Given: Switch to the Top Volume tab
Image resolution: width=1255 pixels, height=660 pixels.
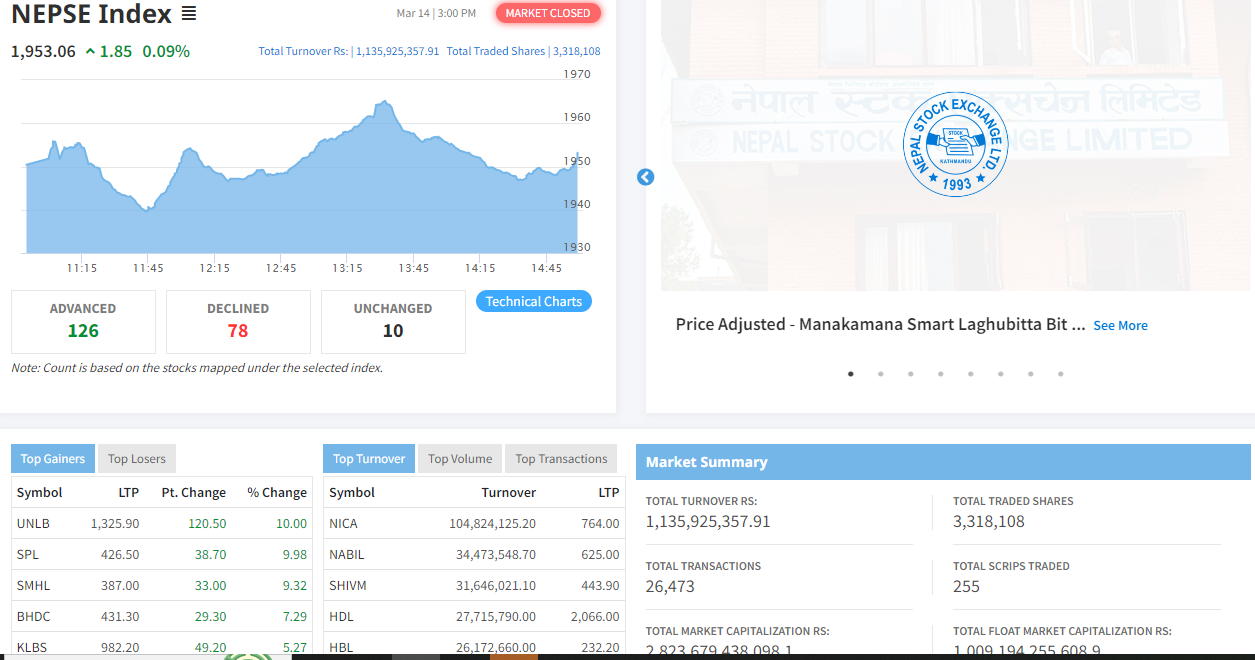Looking at the screenshot, I should [x=460, y=459].
